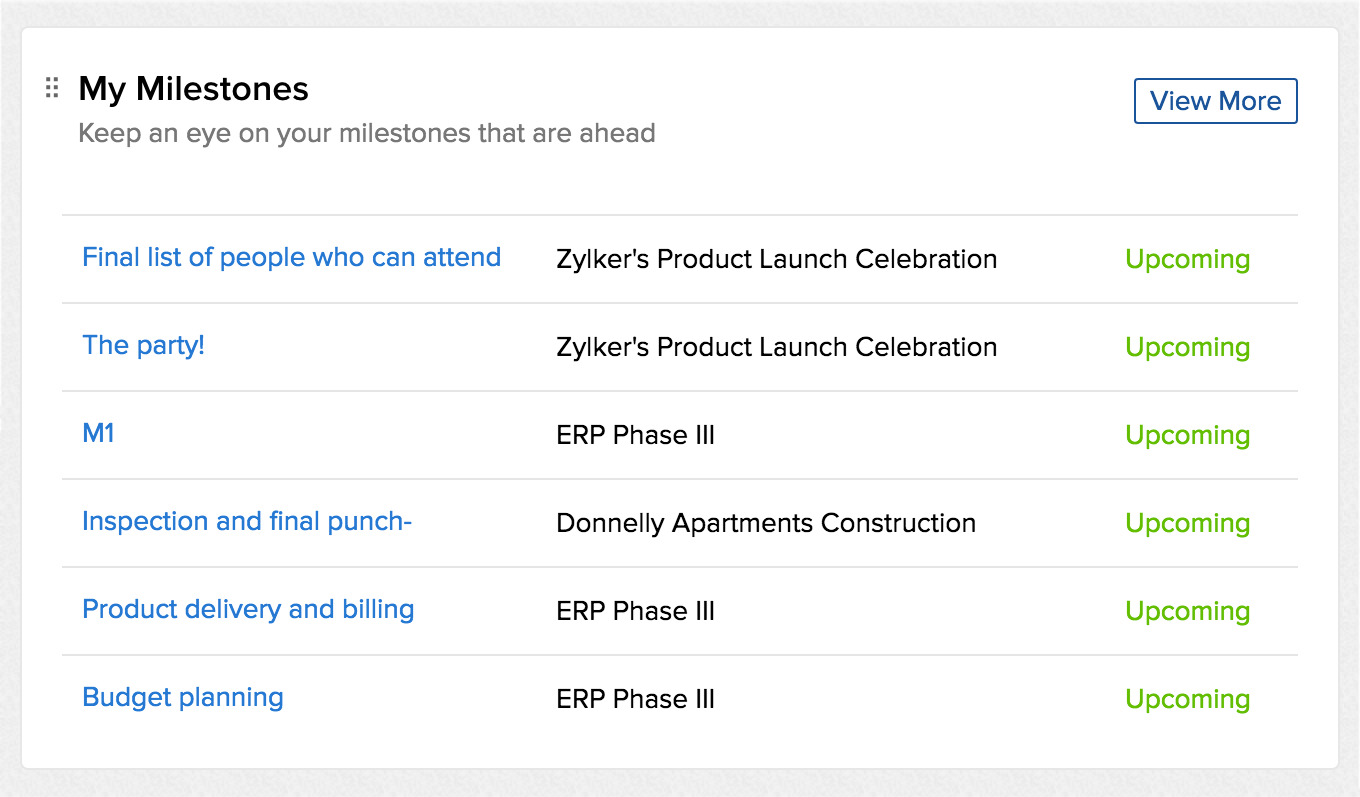Click Zylker's project name in The party! row
The width and height of the screenshot is (1360, 797).
click(777, 347)
